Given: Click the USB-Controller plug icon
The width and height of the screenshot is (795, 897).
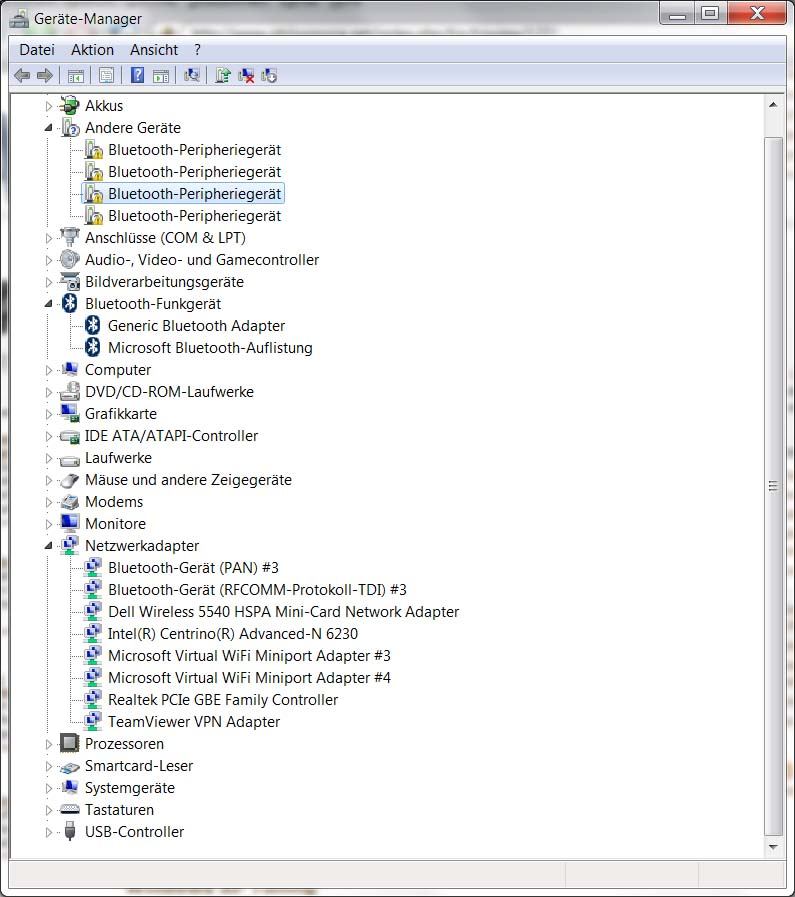Looking at the screenshot, I should click(70, 831).
